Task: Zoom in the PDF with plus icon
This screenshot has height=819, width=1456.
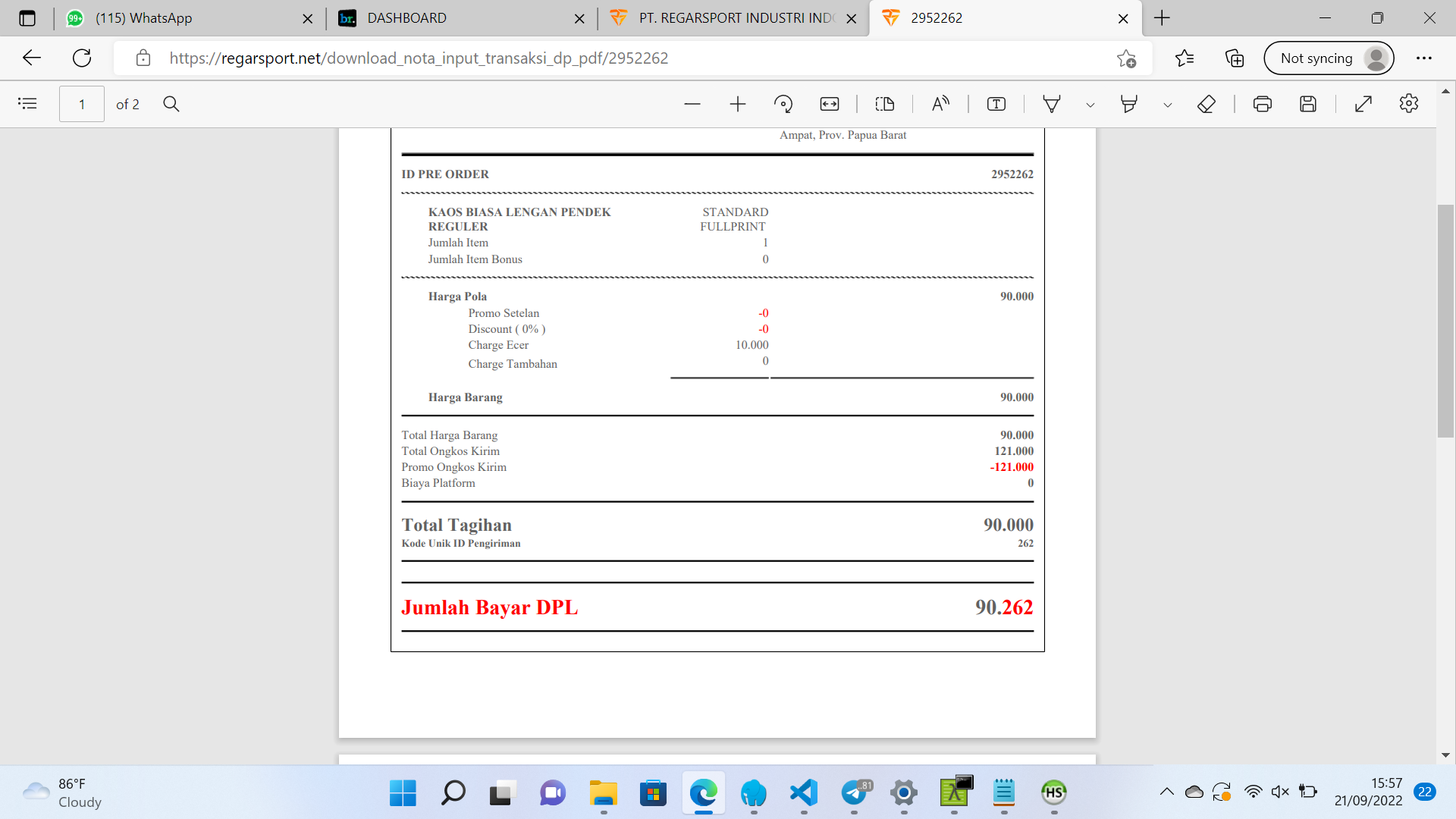Action: [x=738, y=104]
